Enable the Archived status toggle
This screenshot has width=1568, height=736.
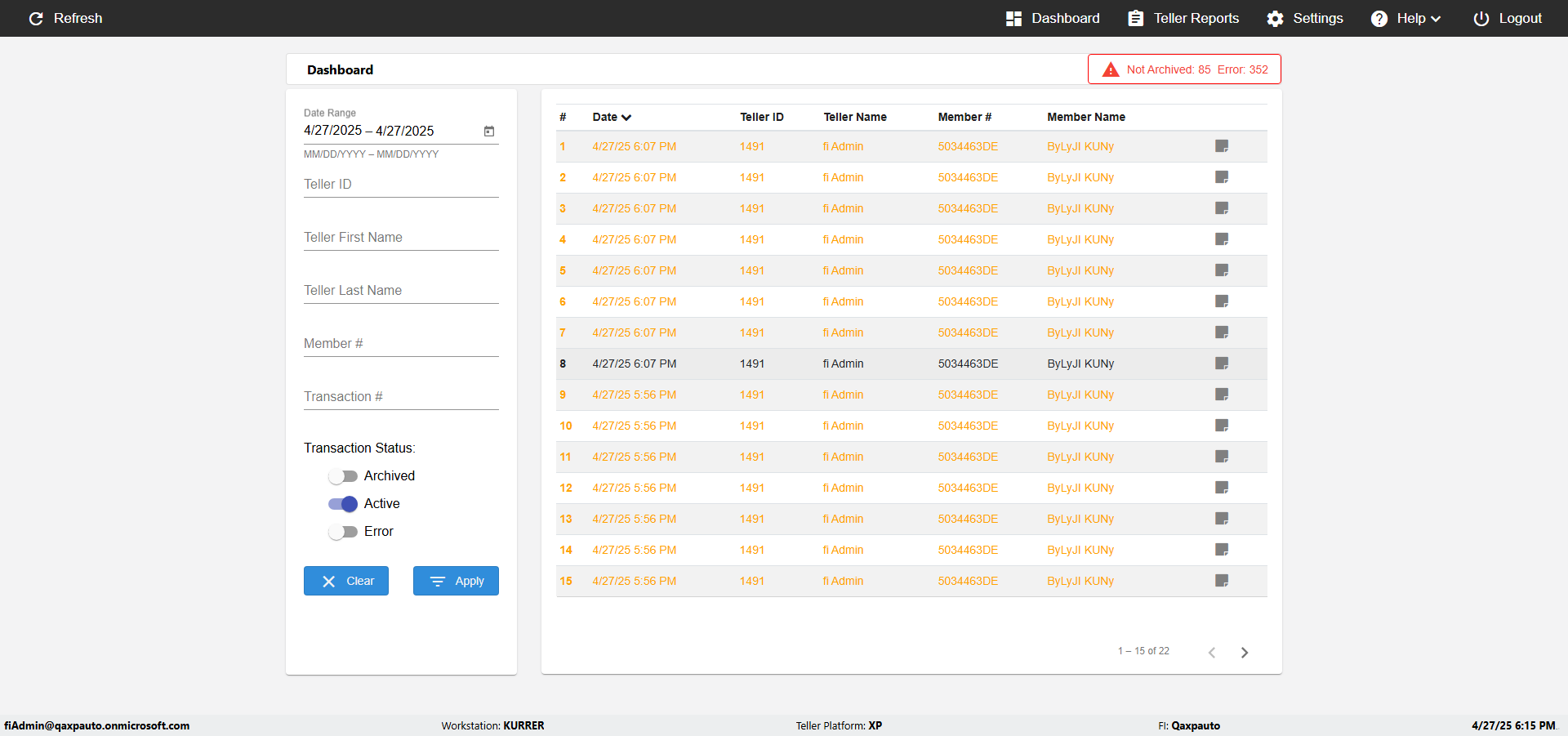343,476
